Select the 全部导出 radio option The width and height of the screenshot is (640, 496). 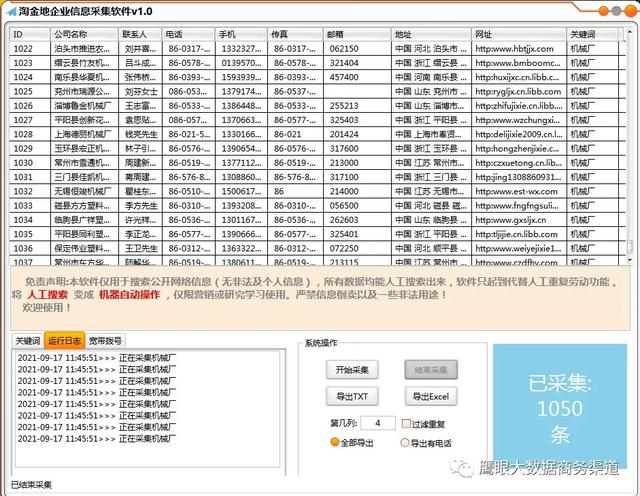(335, 442)
